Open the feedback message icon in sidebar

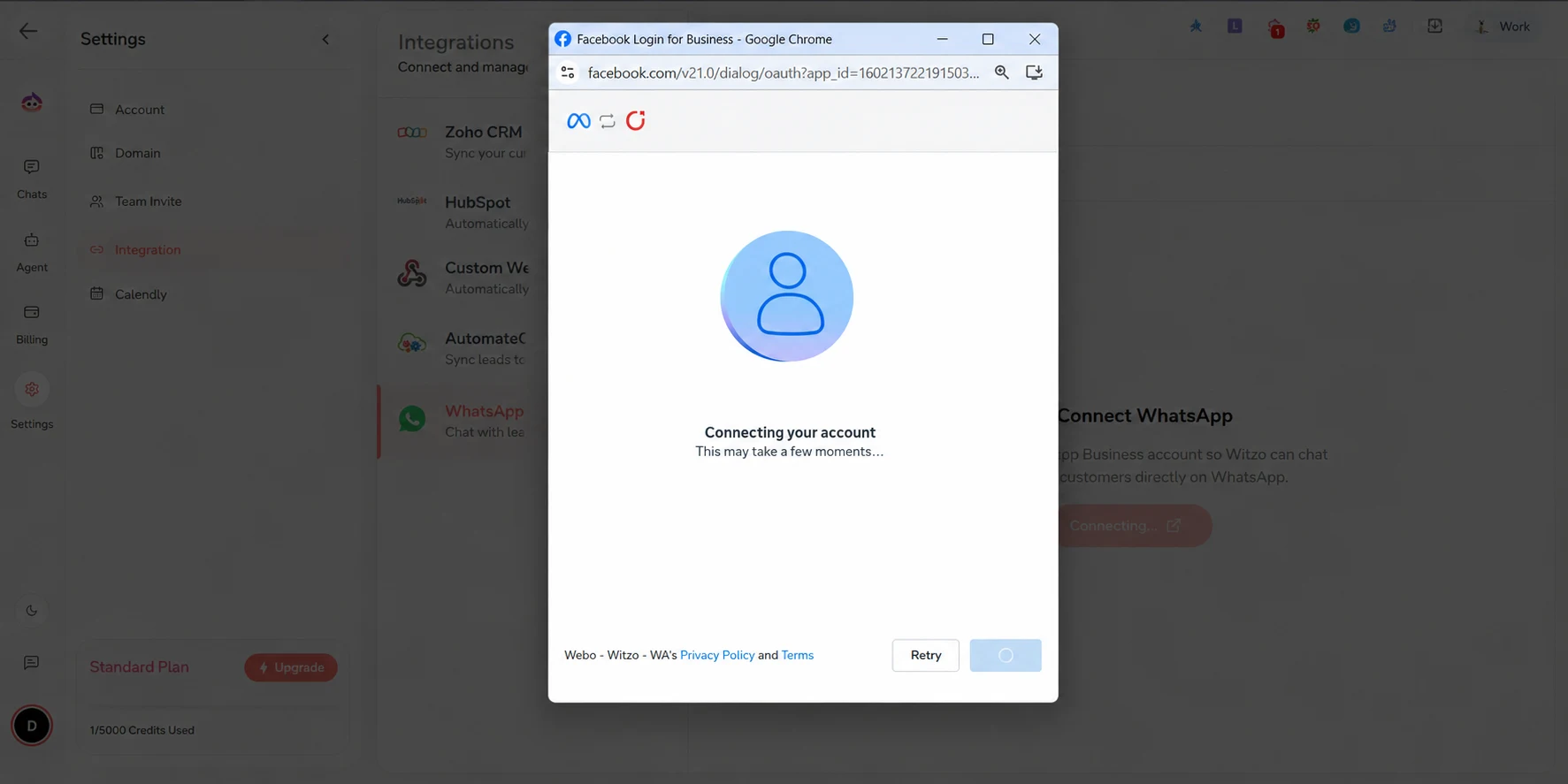click(32, 662)
